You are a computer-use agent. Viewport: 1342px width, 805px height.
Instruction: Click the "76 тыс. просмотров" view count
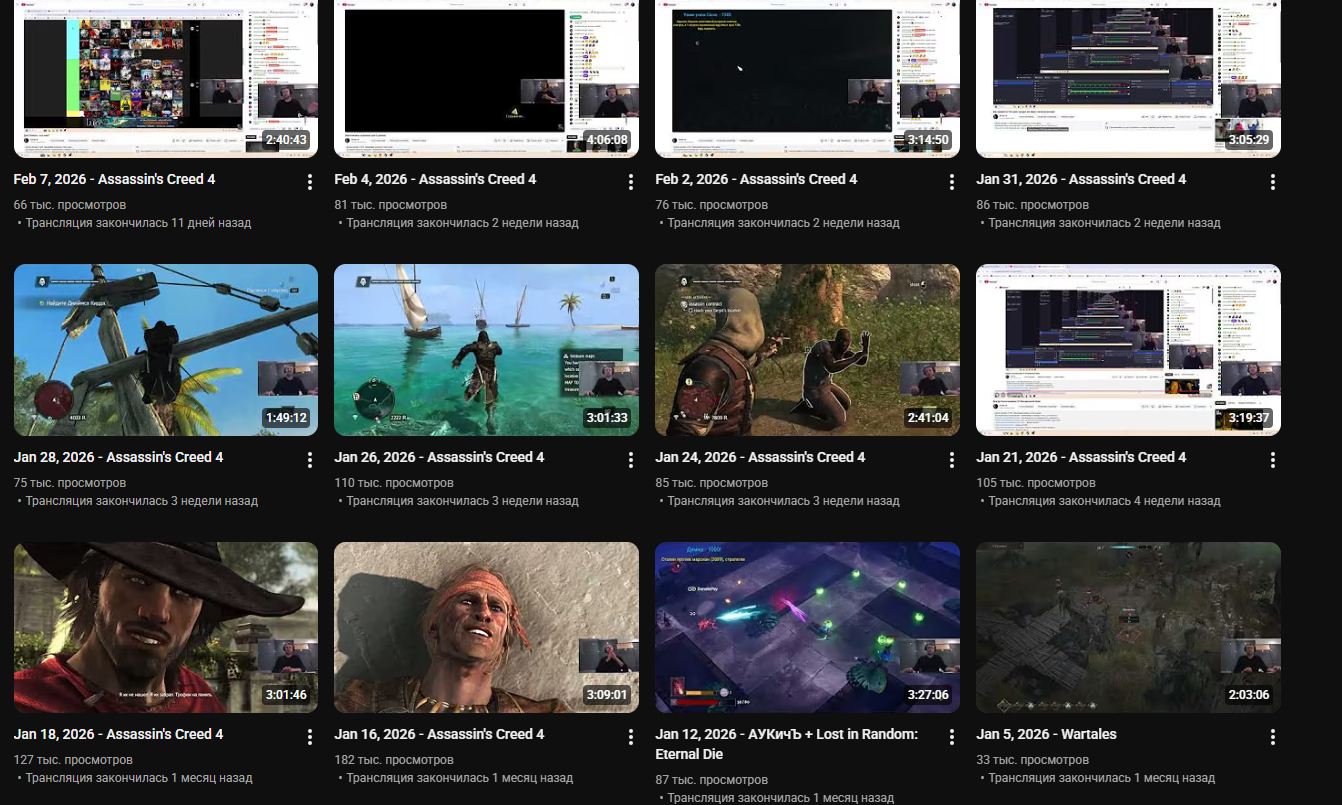(711, 205)
